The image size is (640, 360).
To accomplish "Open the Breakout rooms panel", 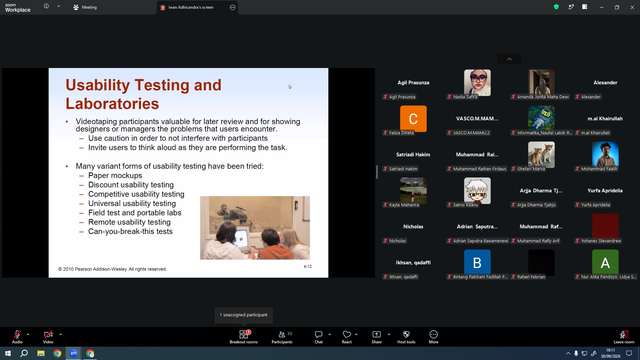I will click(x=244, y=337).
